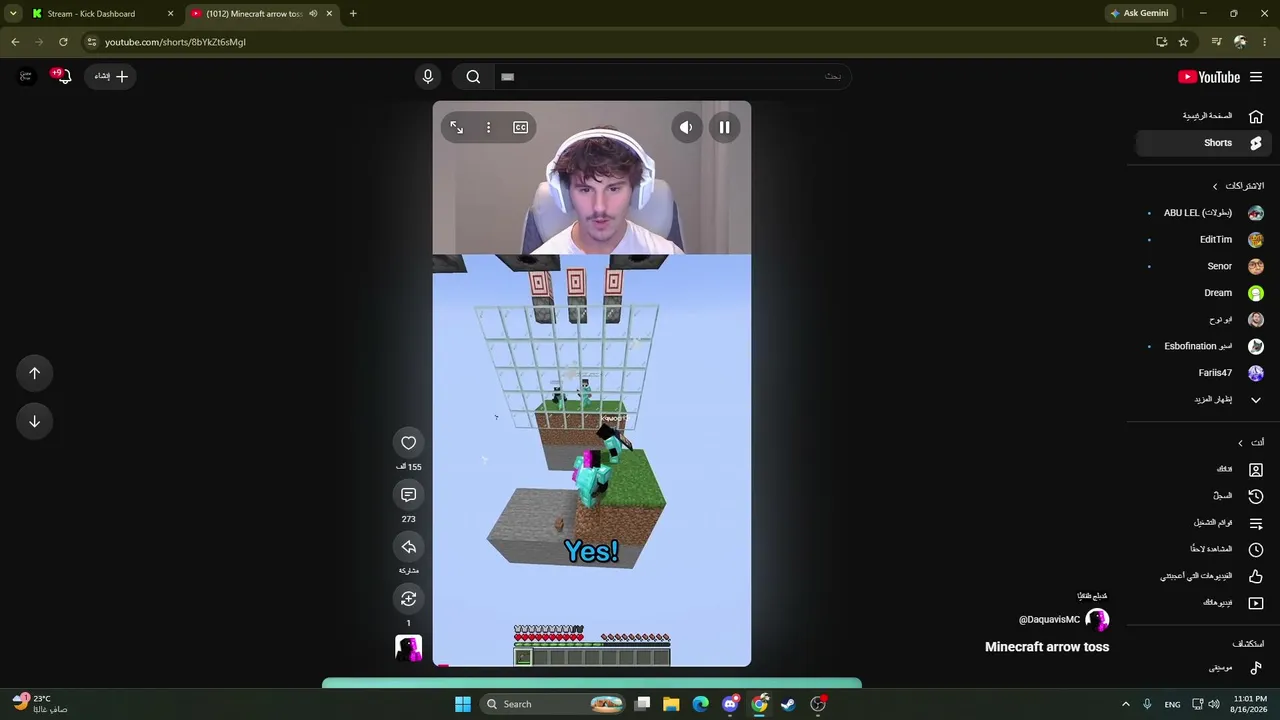
Task: Click the taskbar Search box
Action: (552, 704)
